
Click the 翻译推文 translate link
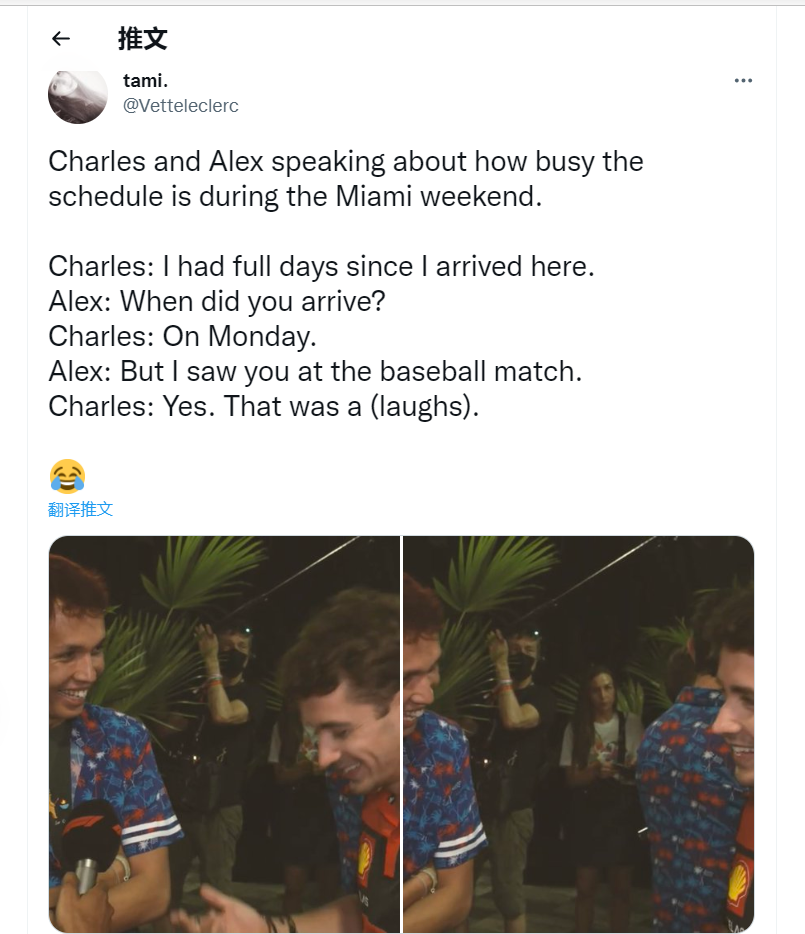[x=81, y=509]
